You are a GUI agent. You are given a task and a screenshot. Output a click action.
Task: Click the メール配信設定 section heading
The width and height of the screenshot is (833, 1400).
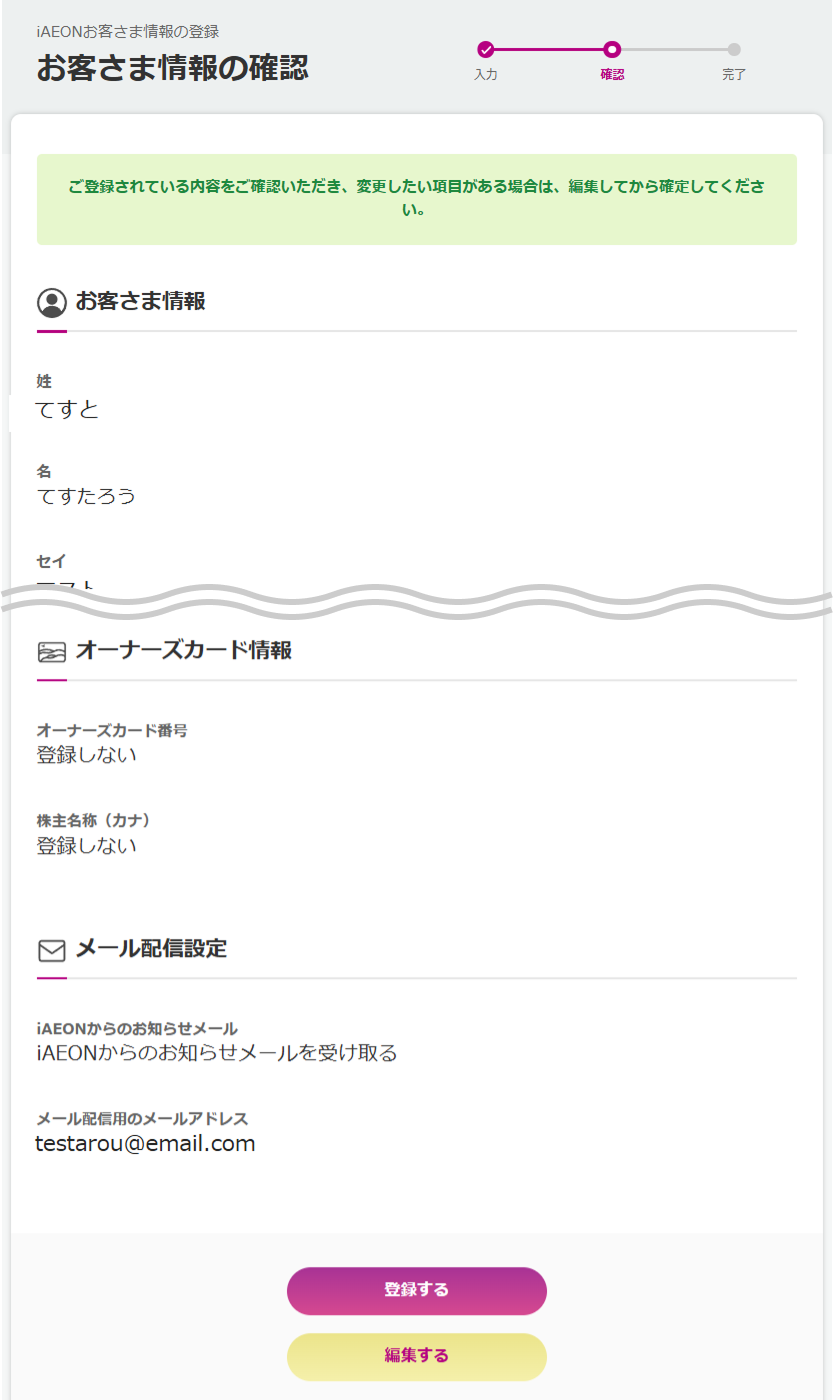[x=152, y=948]
